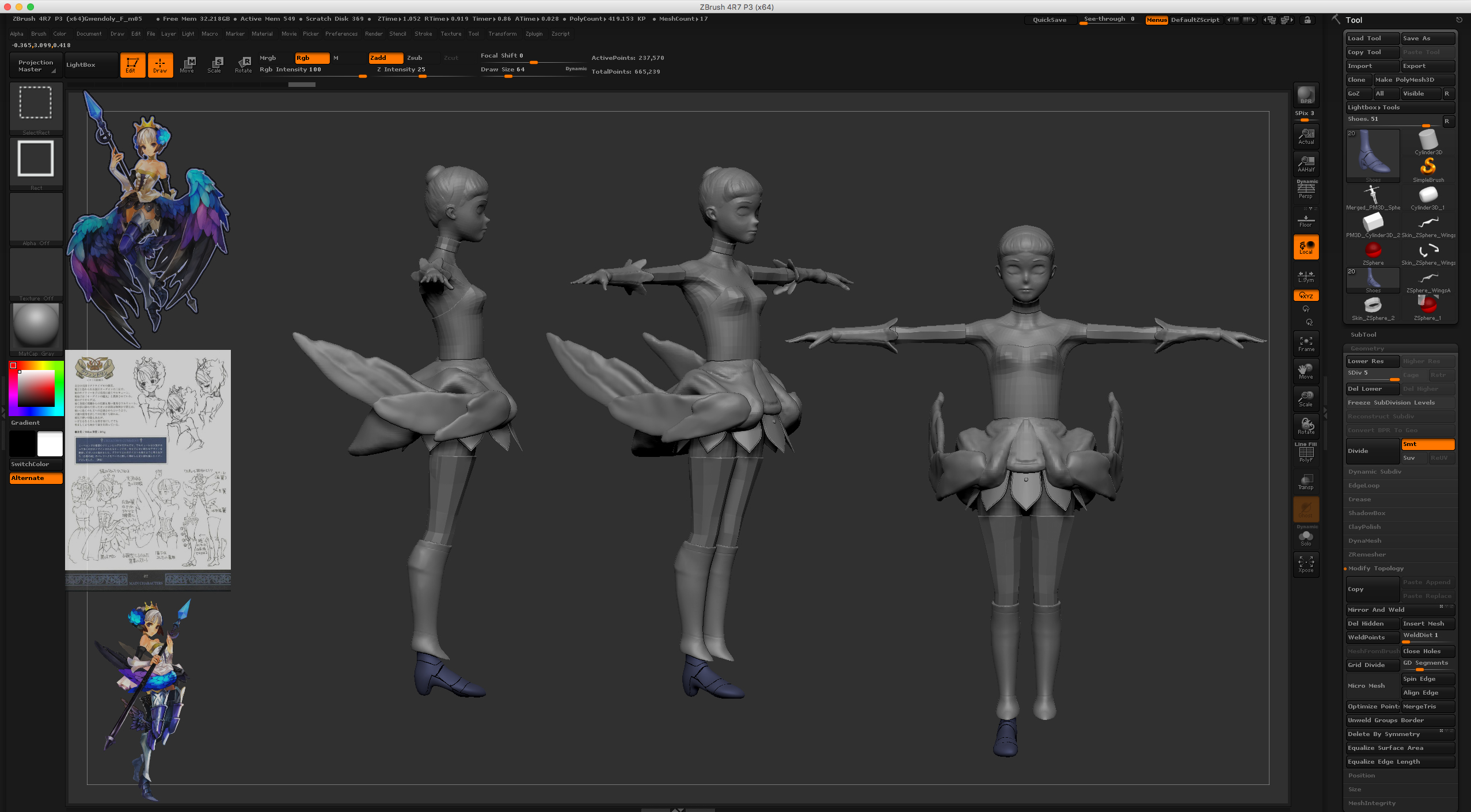Select the Draw mode button
Screen dimensions: 1471x812
[160, 65]
